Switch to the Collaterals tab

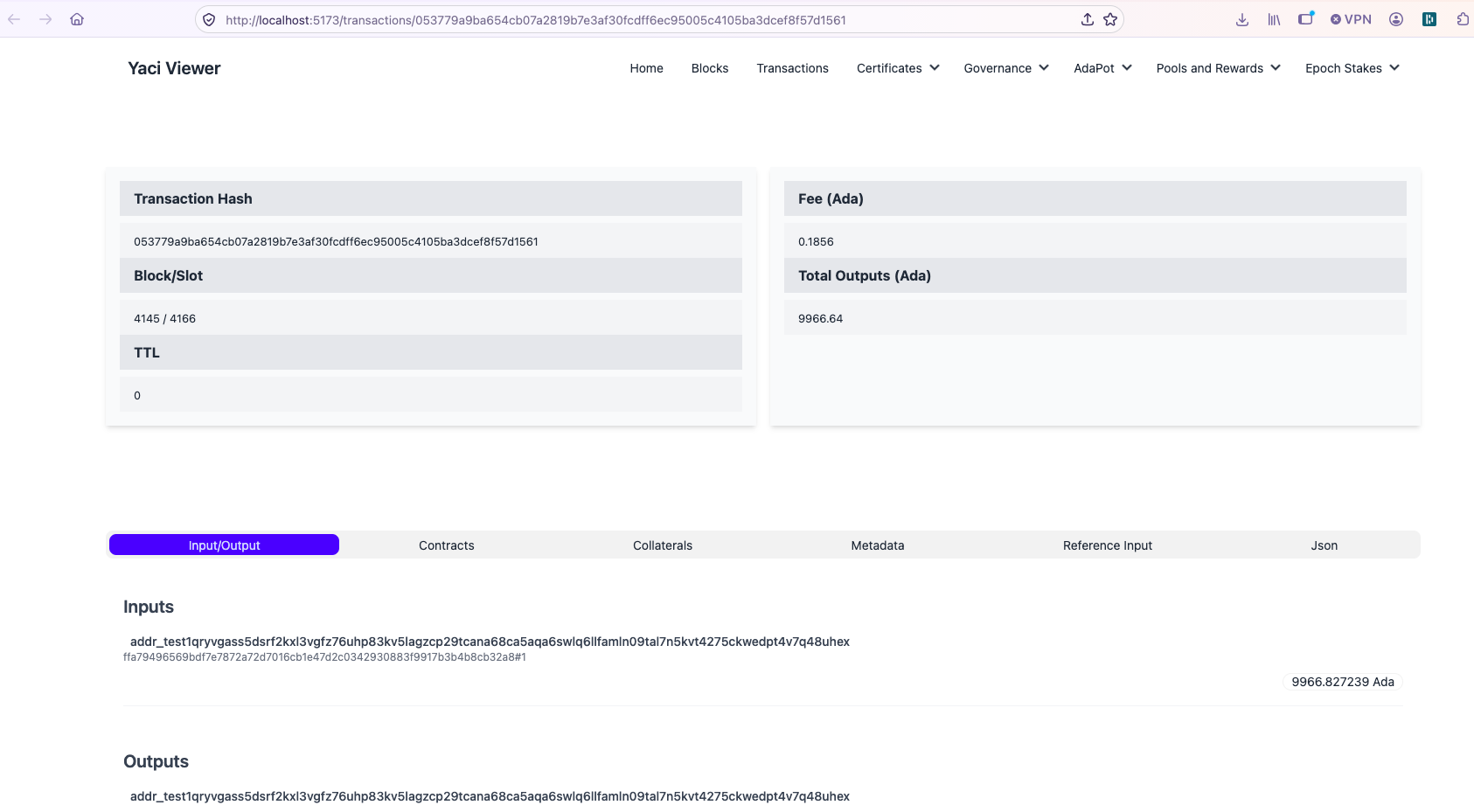pyautogui.click(x=663, y=545)
